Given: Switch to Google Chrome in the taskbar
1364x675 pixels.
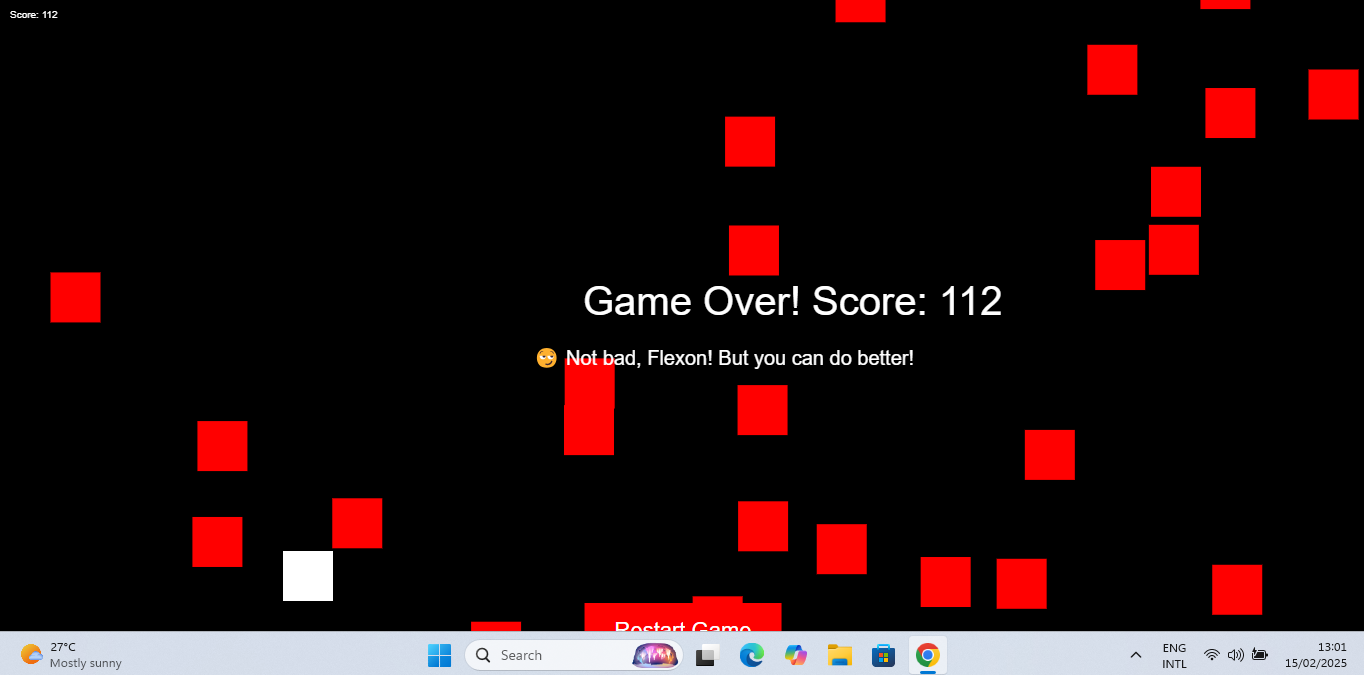Looking at the screenshot, I should coord(927,655).
